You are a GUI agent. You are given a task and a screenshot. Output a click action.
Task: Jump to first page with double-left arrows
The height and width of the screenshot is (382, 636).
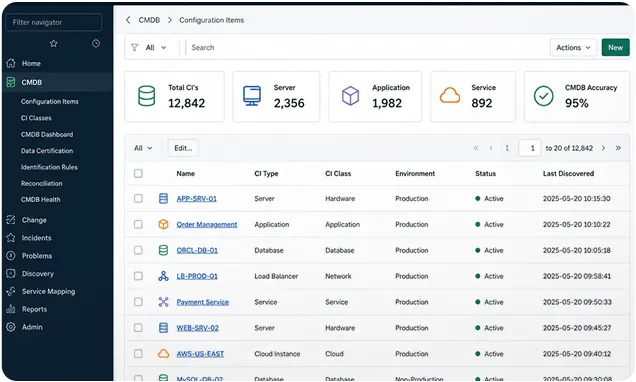[x=476, y=148]
